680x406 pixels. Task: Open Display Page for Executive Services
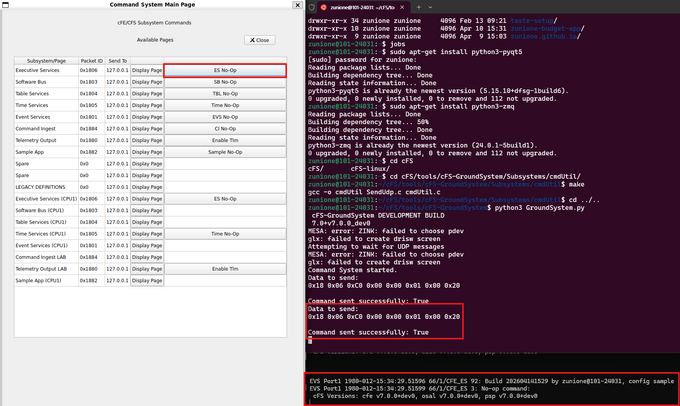point(147,70)
